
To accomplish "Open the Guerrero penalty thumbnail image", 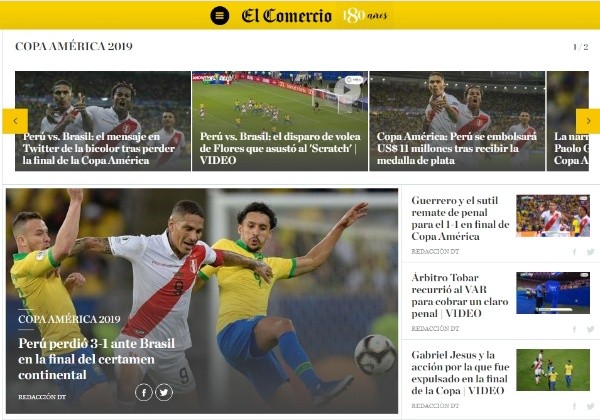I will point(553,216).
